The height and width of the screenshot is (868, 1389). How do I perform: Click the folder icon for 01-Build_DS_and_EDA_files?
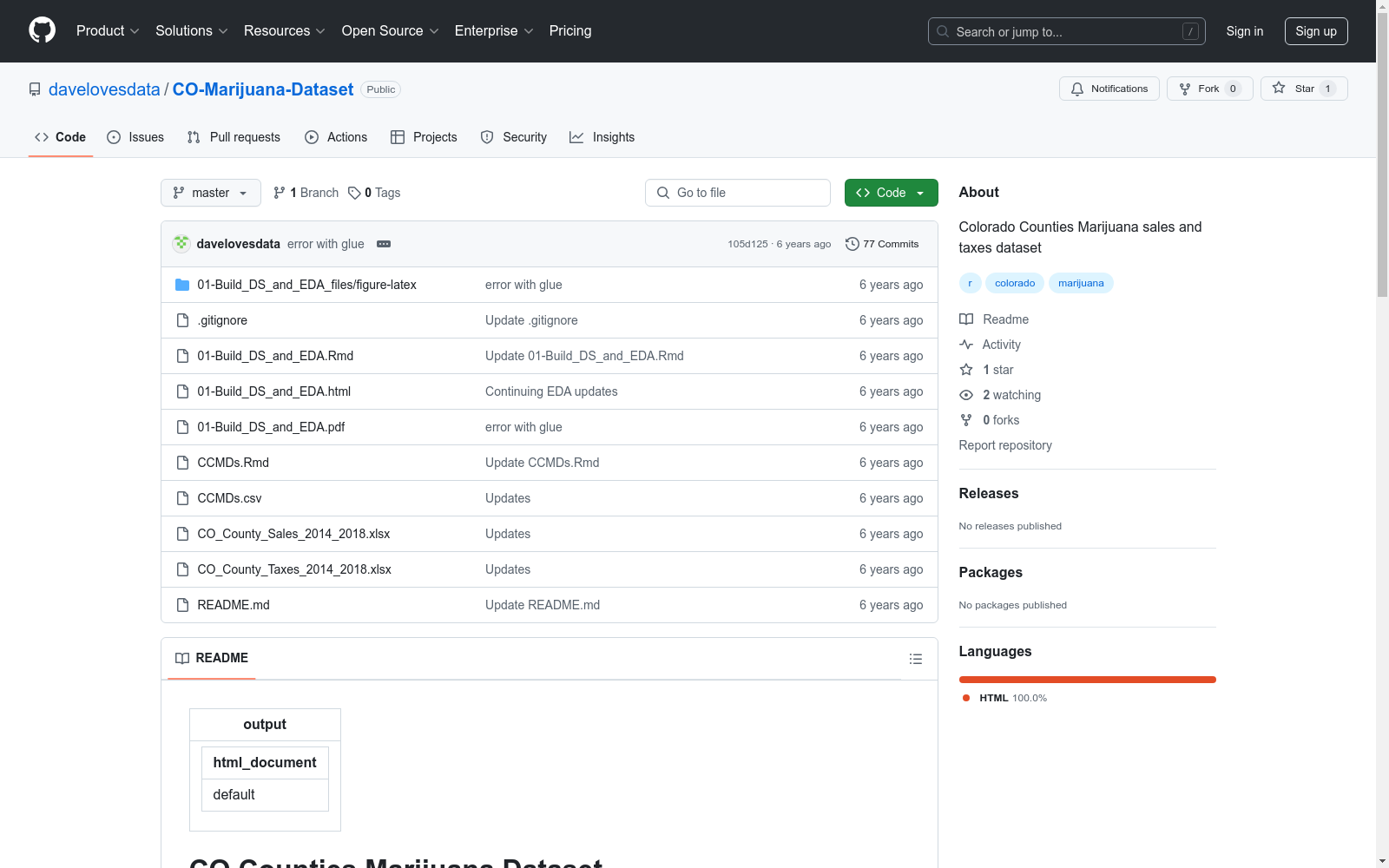(x=182, y=285)
